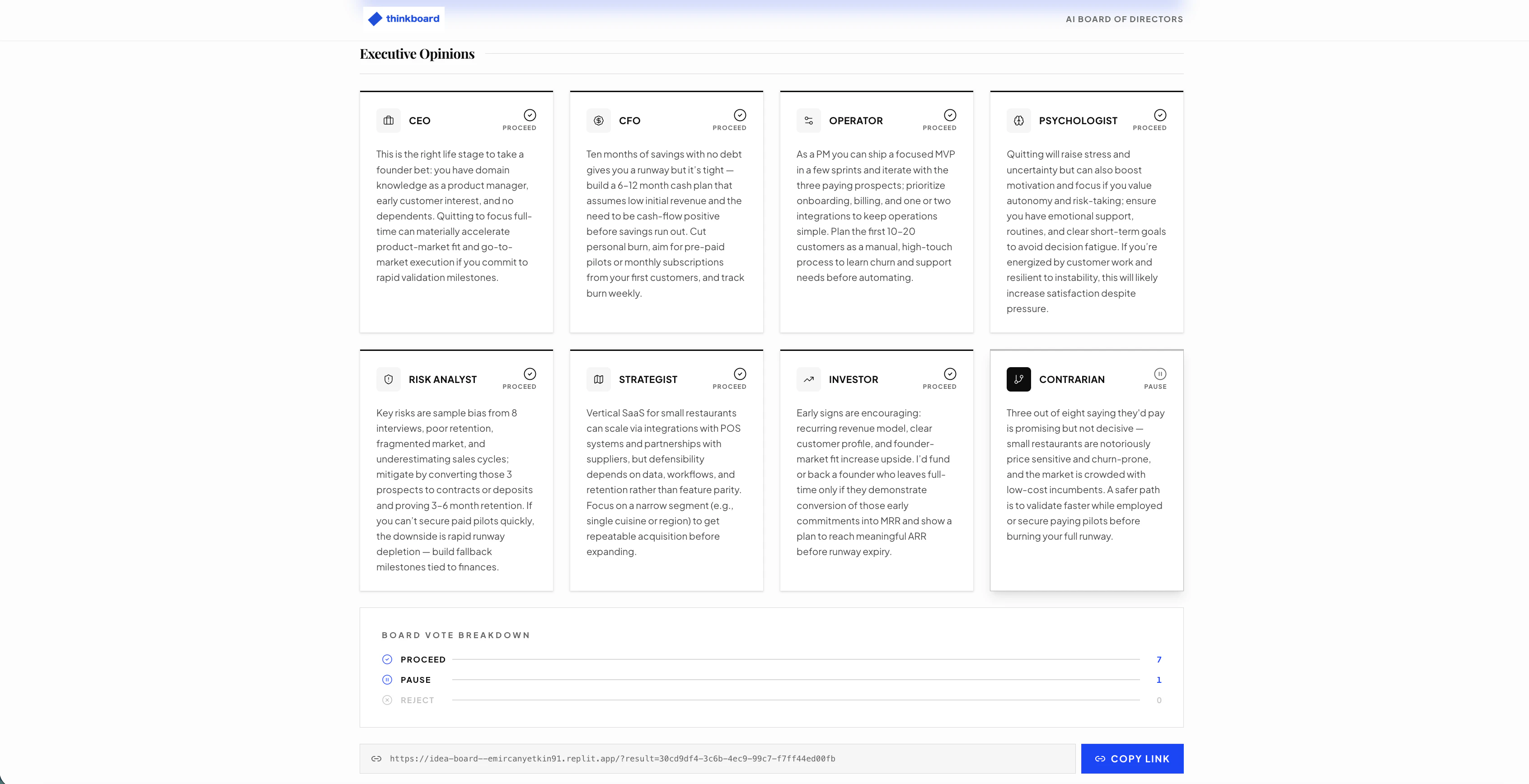Click the CEO proceed checkmark icon
The width and height of the screenshot is (1529, 784).
[530, 115]
